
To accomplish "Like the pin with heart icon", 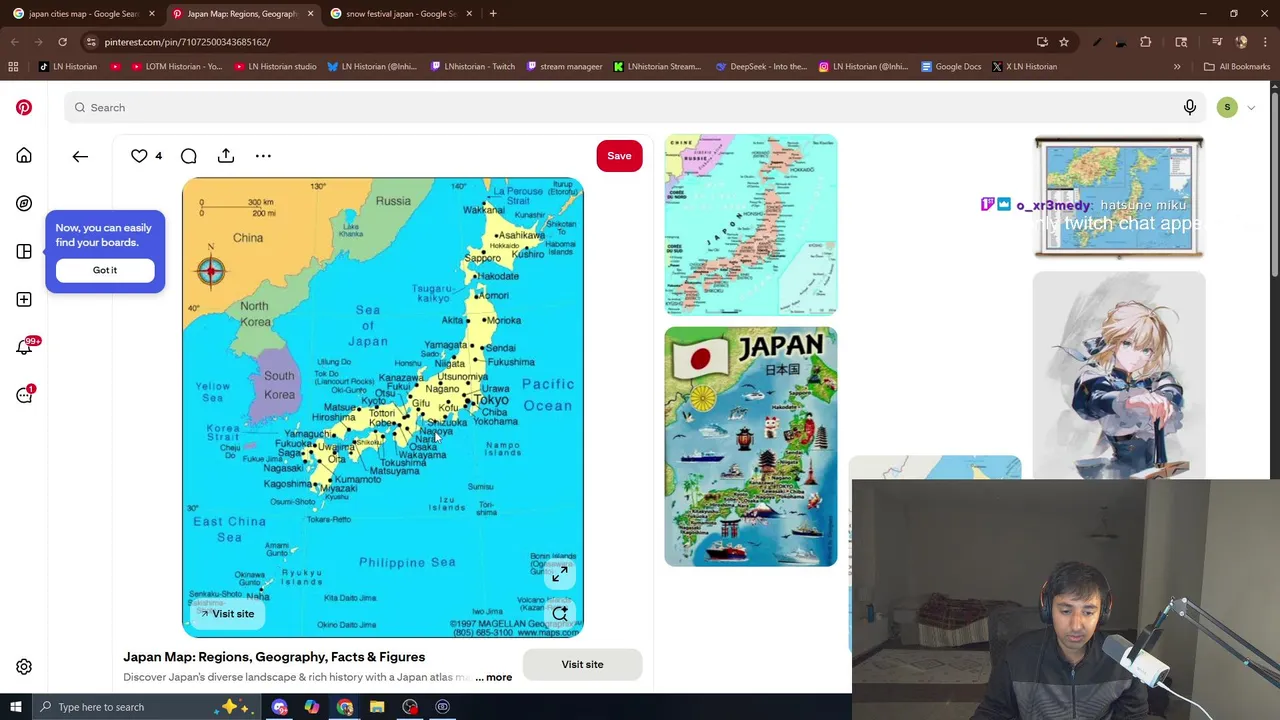I will 139,156.
